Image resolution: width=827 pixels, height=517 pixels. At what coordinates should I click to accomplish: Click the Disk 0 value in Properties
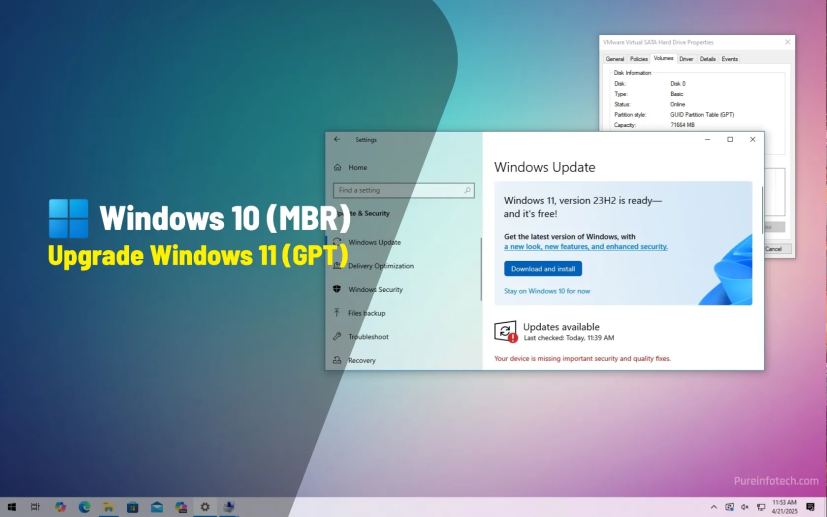click(x=678, y=83)
